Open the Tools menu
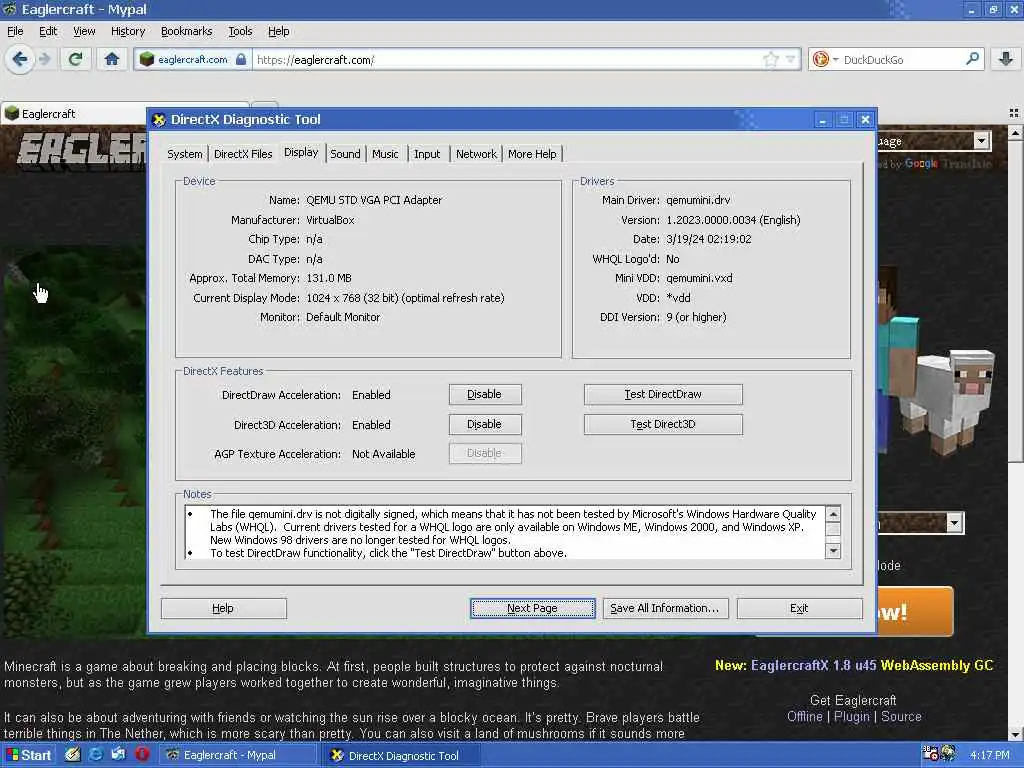 point(240,31)
